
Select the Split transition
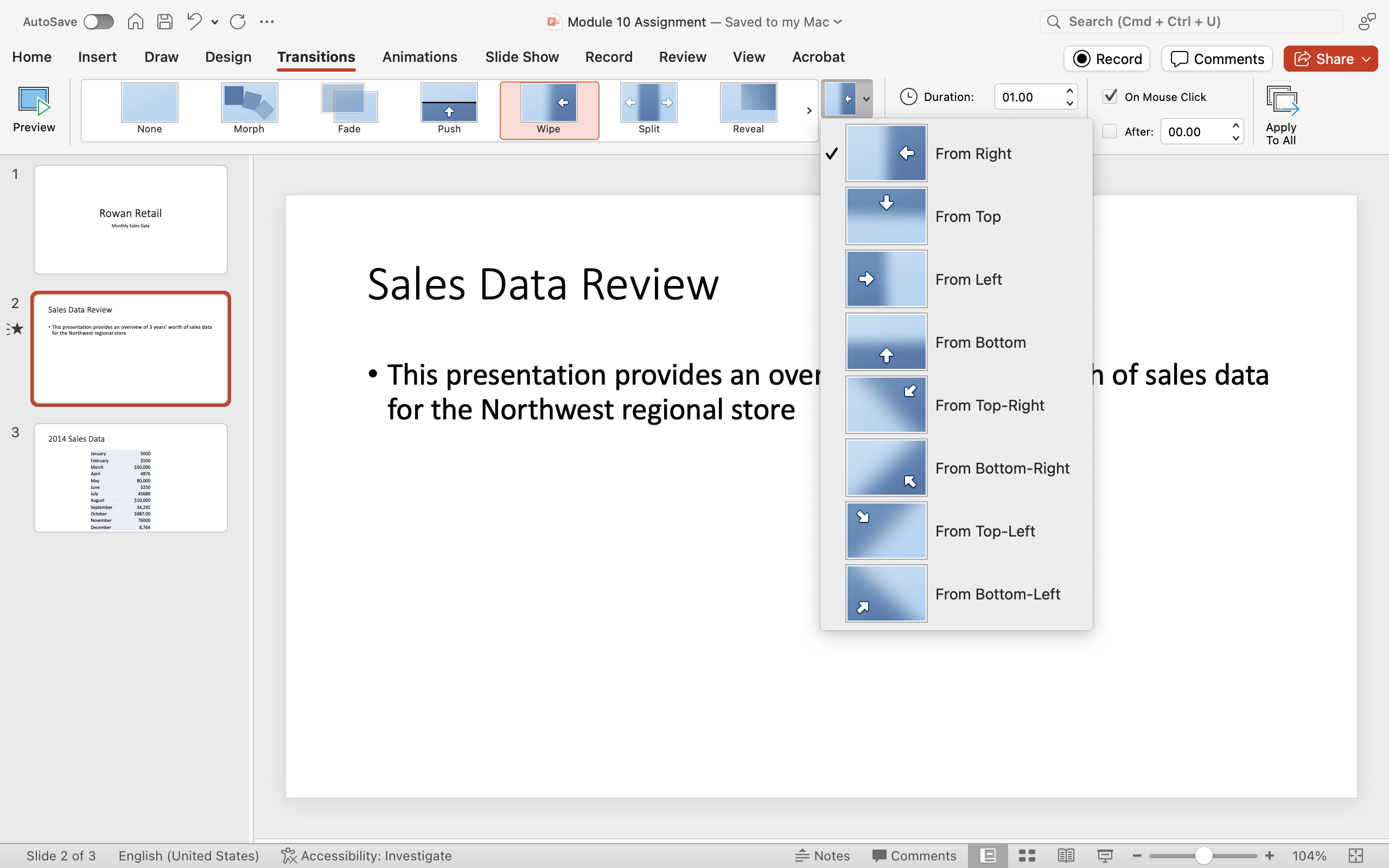point(648,110)
